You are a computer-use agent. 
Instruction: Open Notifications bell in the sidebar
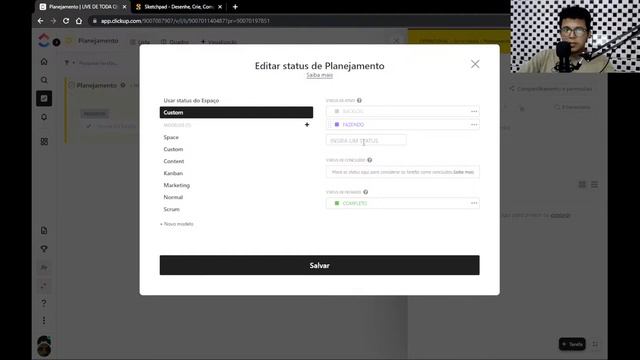[x=44, y=117]
